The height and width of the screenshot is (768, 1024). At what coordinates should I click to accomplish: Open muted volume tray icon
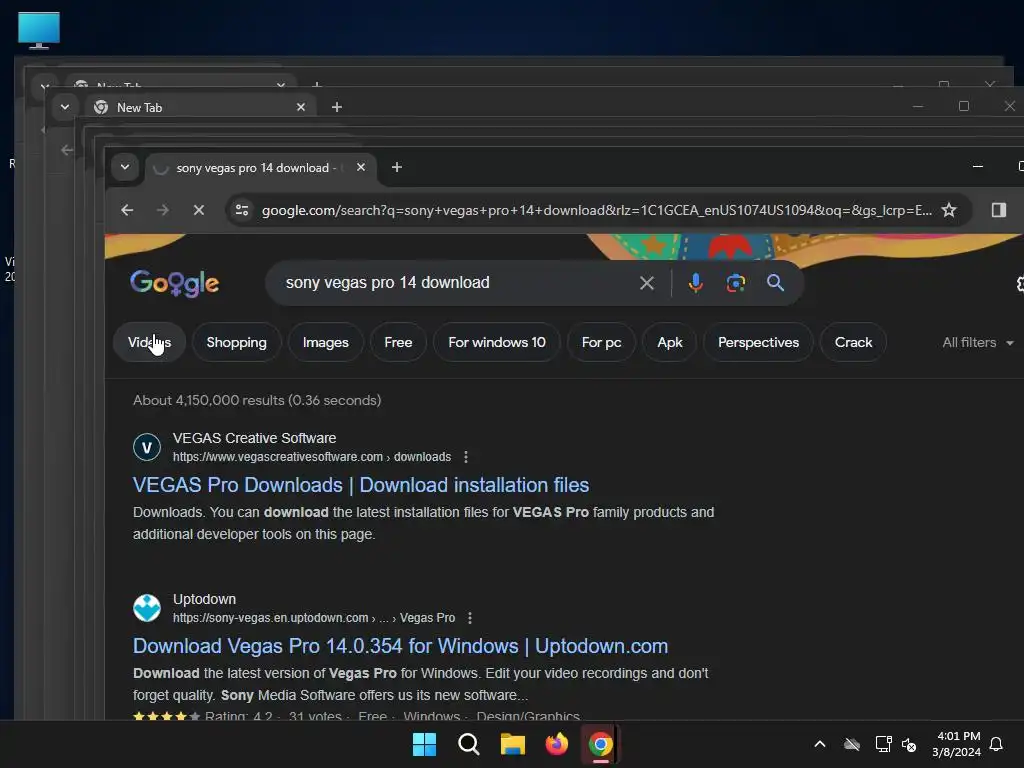pyautogui.click(x=909, y=744)
